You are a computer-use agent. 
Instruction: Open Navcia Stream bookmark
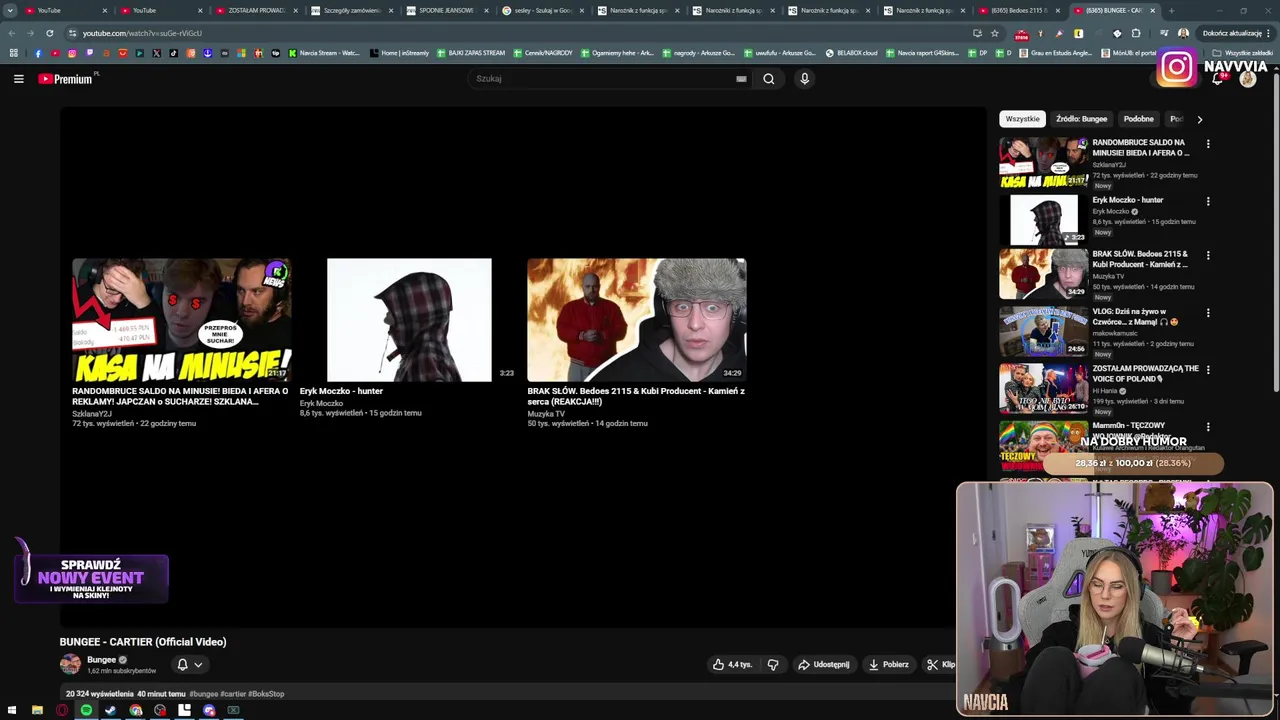point(324,53)
